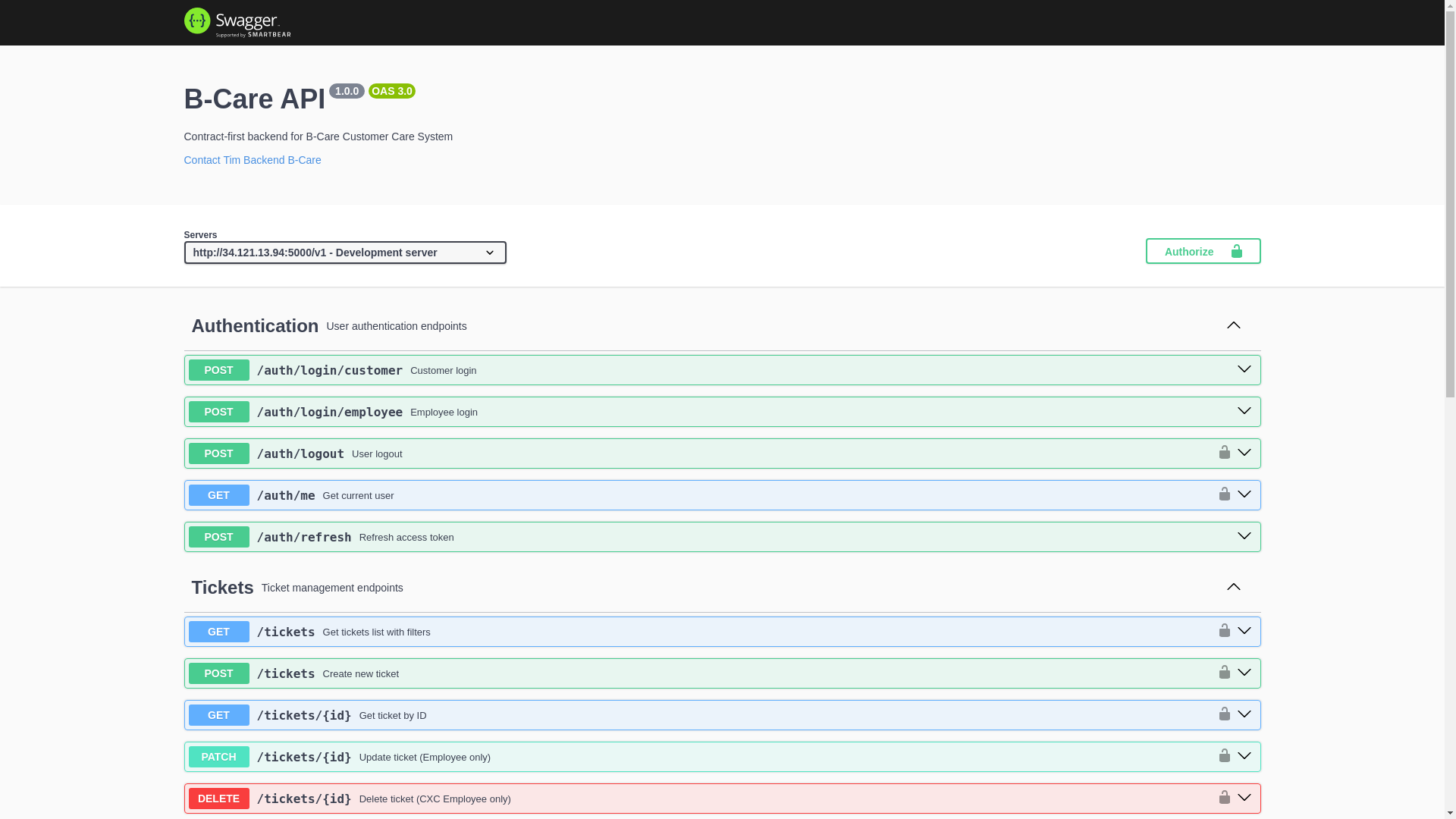Click GET badge for /auth/me
Viewport: 1456px width, 819px height.
218,495
